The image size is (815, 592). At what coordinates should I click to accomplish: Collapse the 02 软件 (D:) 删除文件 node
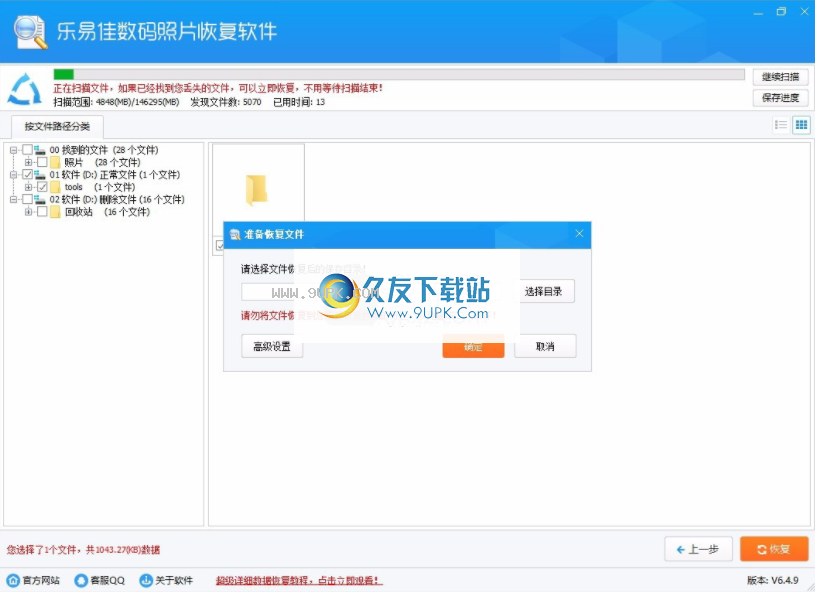14,200
